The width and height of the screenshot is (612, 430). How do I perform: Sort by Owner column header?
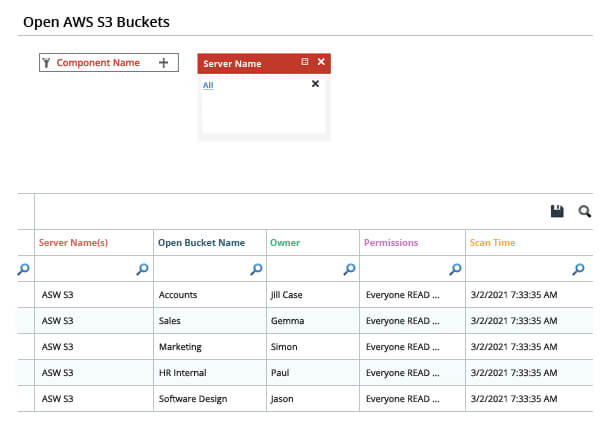(285, 243)
